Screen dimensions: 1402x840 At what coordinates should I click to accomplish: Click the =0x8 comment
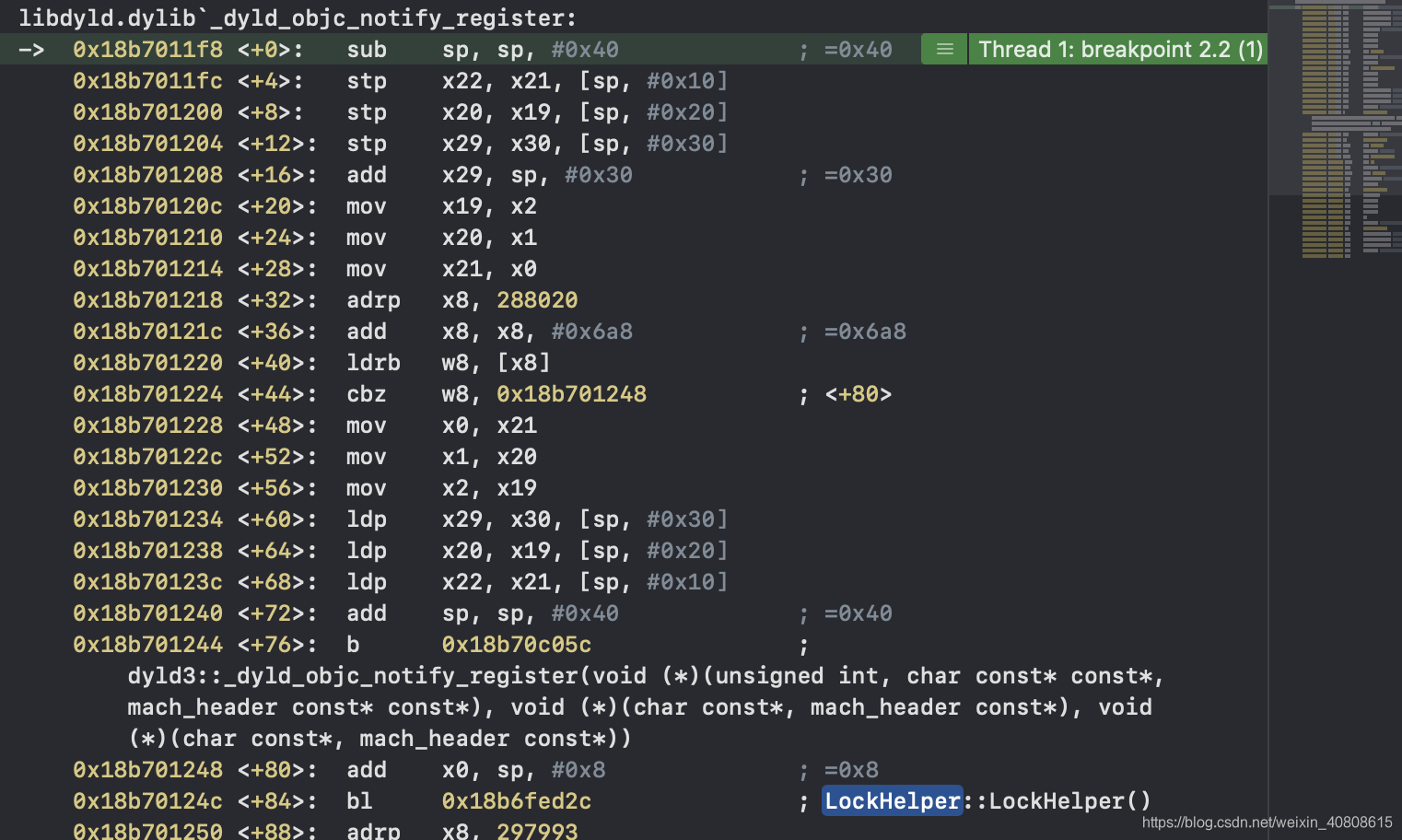click(851, 770)
